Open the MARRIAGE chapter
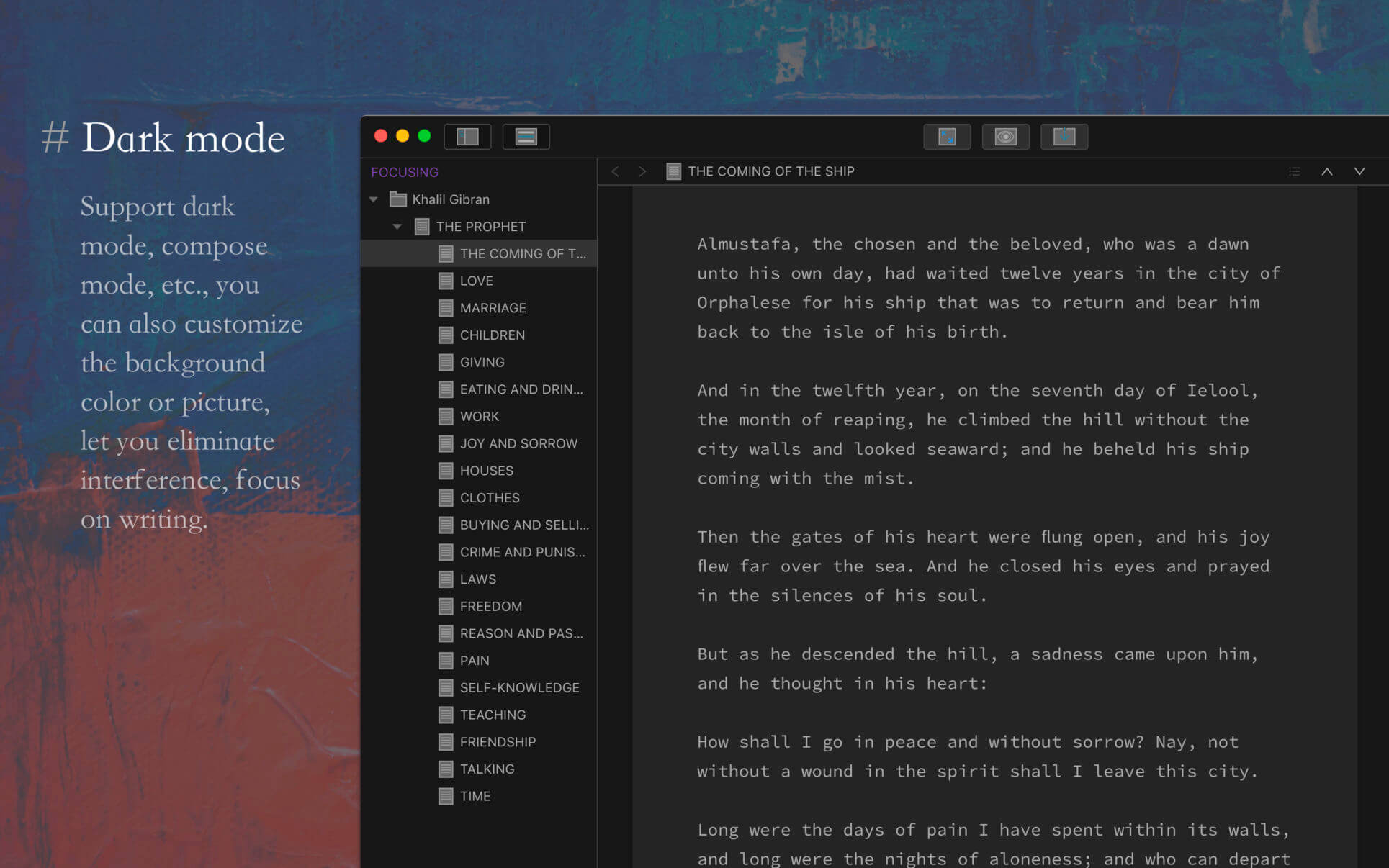 493,308
